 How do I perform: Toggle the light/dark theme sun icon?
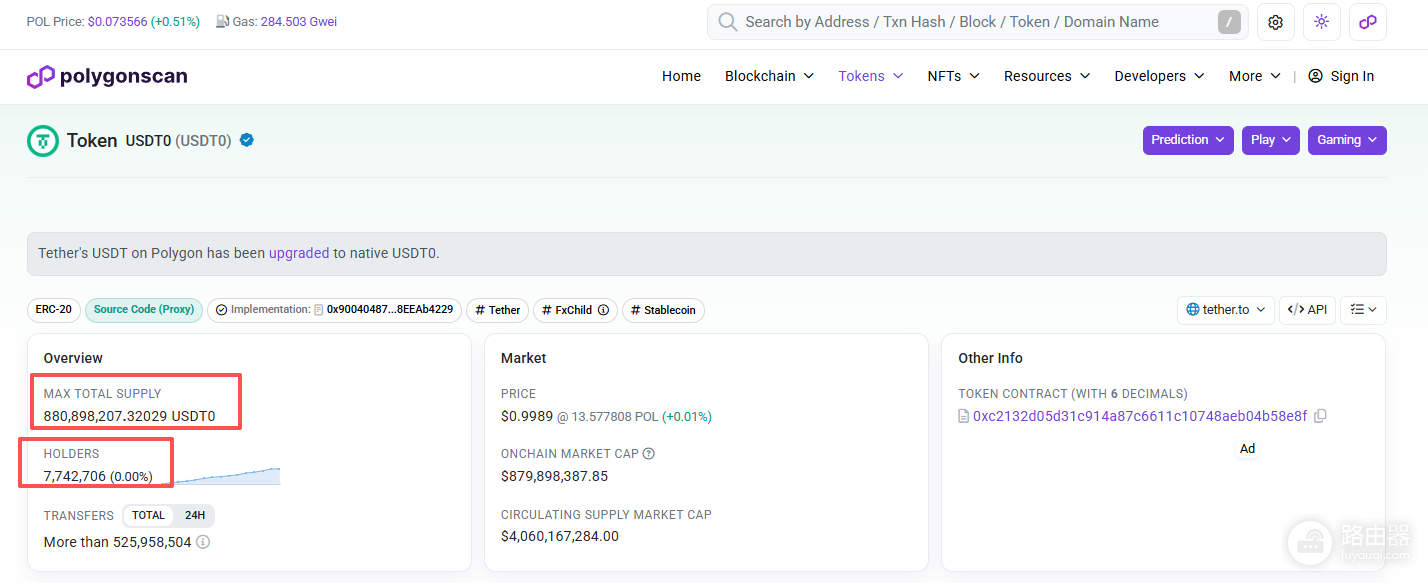[x=1321, y=22]
